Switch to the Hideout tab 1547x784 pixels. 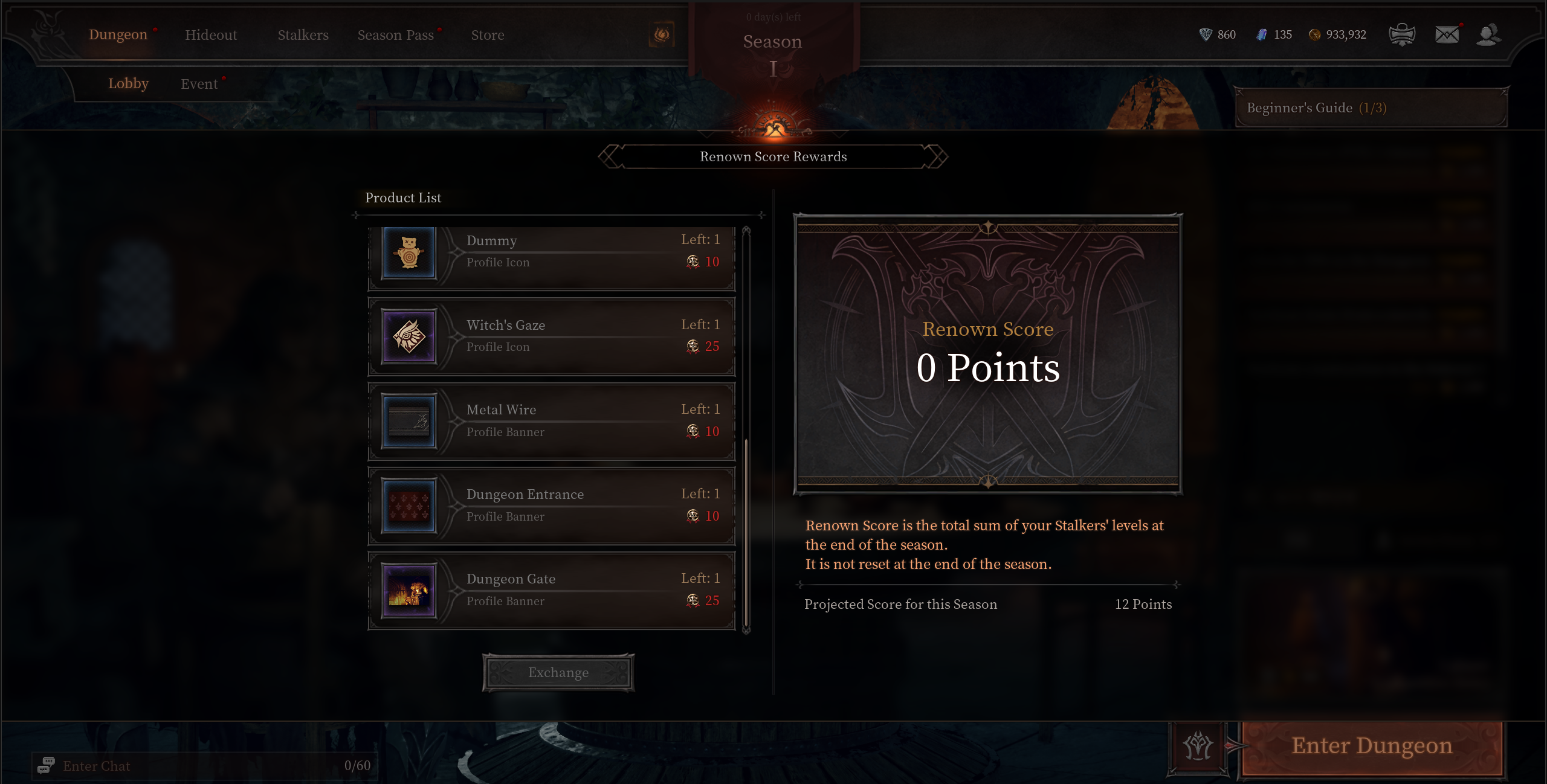pyautogui.click(x=211, y=35)
